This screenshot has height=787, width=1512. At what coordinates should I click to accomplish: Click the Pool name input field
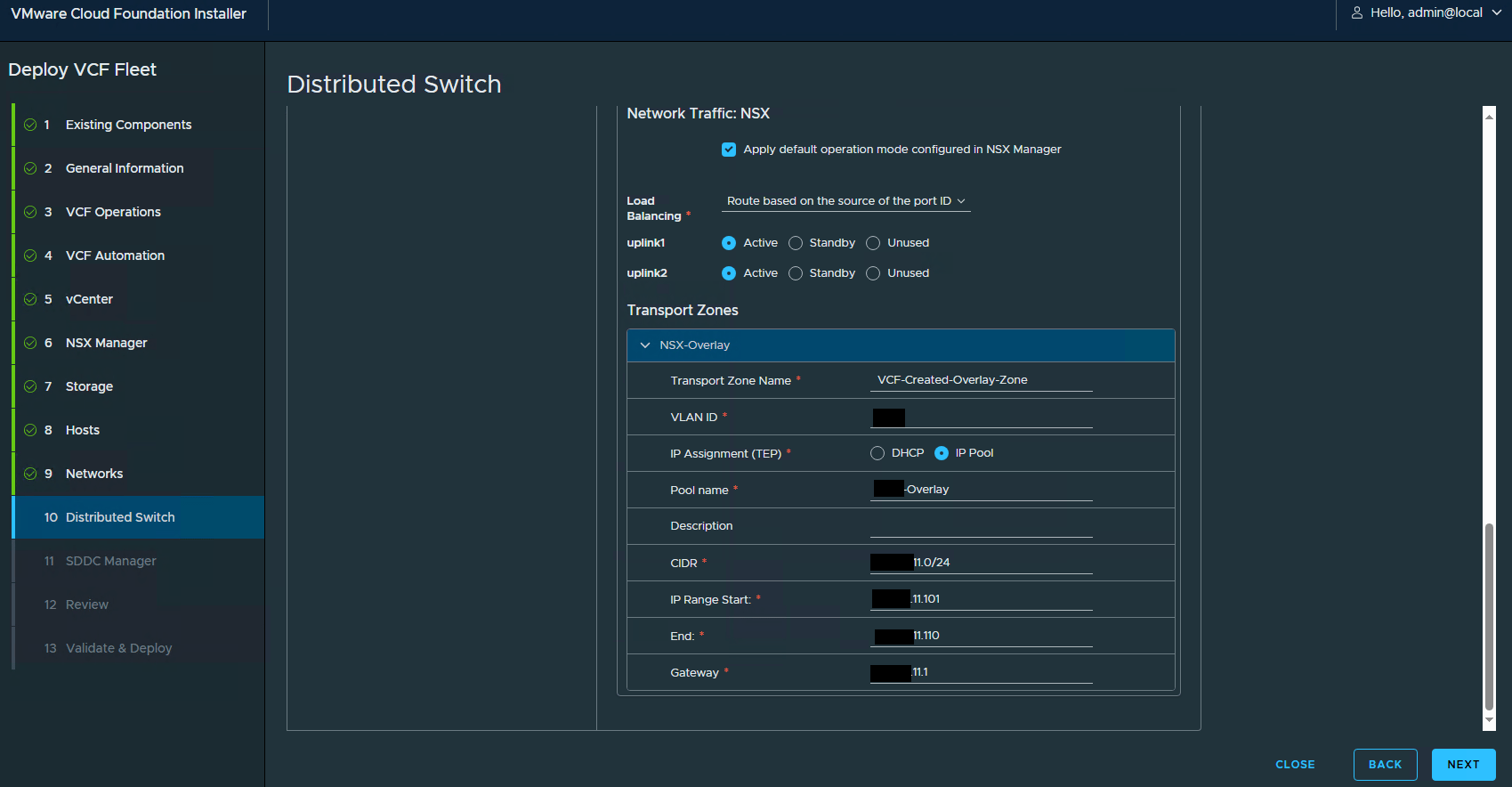pos(981,490)
